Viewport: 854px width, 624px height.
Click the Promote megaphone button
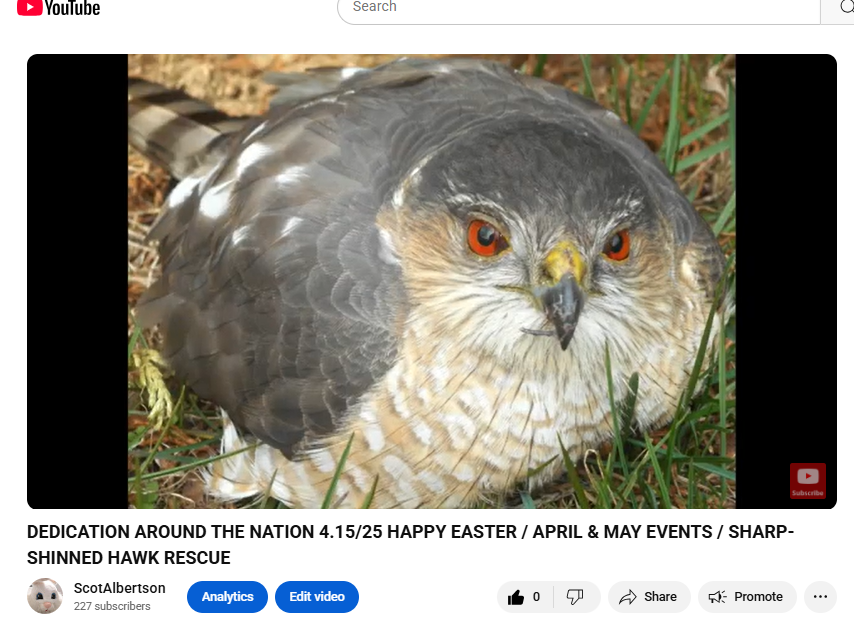coord(747,597)
